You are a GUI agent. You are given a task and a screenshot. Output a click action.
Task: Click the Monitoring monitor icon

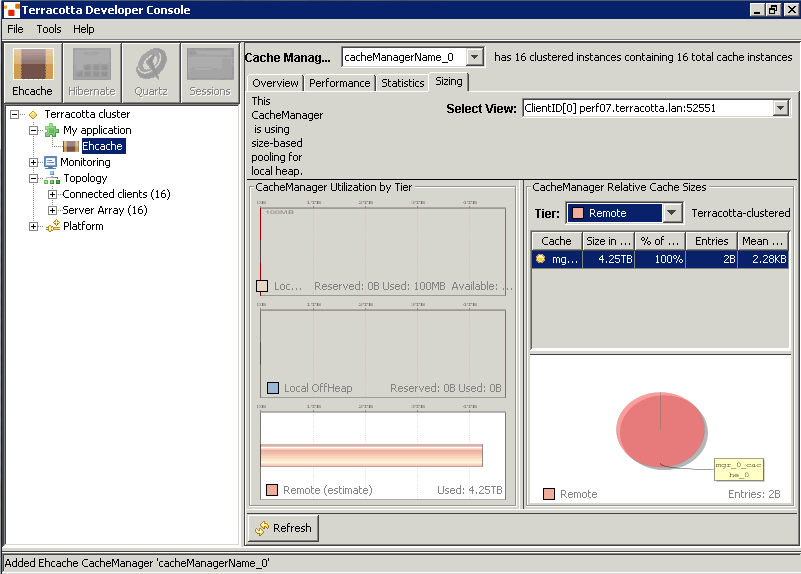(51, 162)
